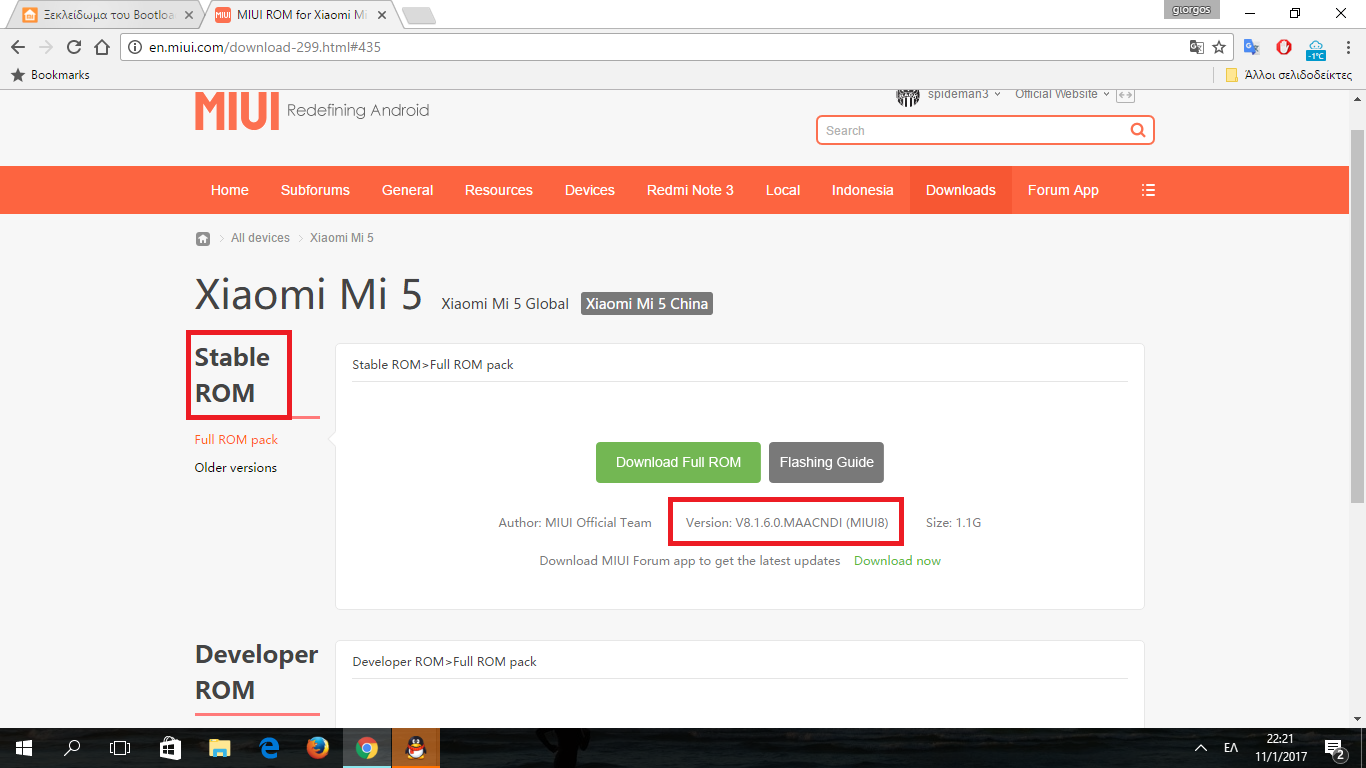Click the page vertical scrollbar thumb

tap(1357, 315)
